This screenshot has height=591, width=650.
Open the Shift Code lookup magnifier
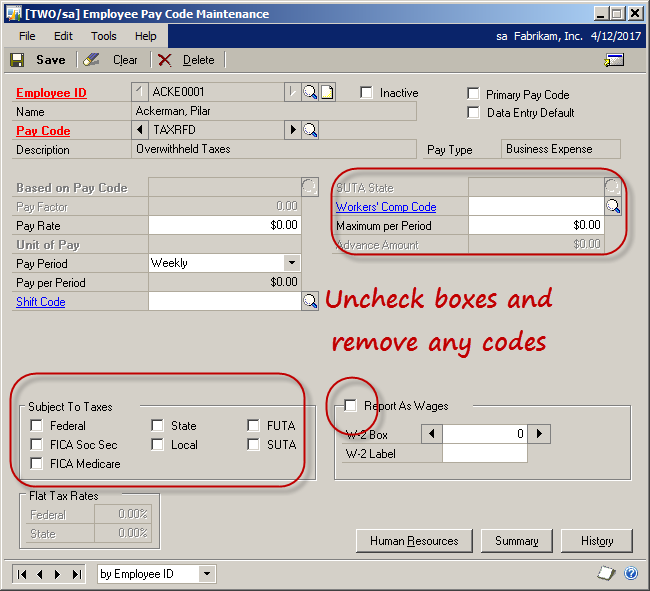pyautogui.click(x=310, y=301)
